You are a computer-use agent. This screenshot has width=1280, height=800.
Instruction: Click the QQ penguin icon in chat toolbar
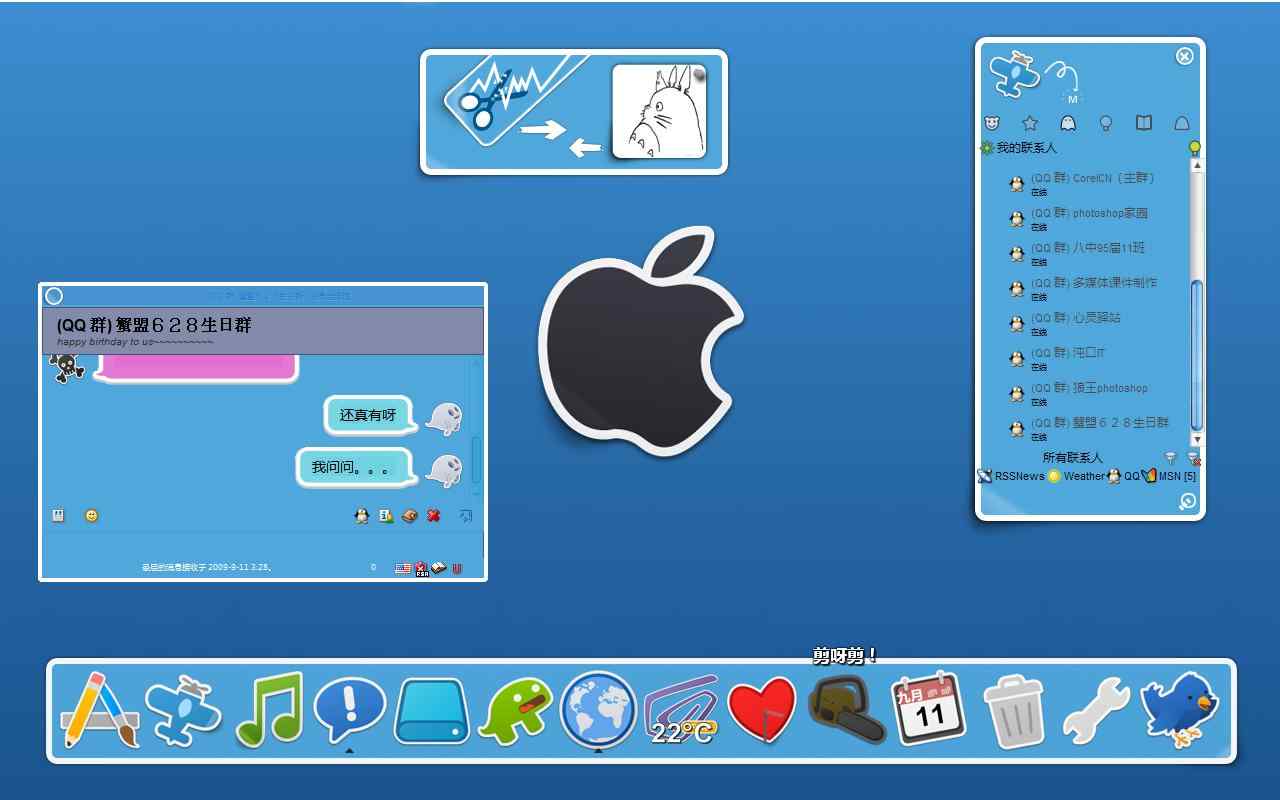(362, 516)
